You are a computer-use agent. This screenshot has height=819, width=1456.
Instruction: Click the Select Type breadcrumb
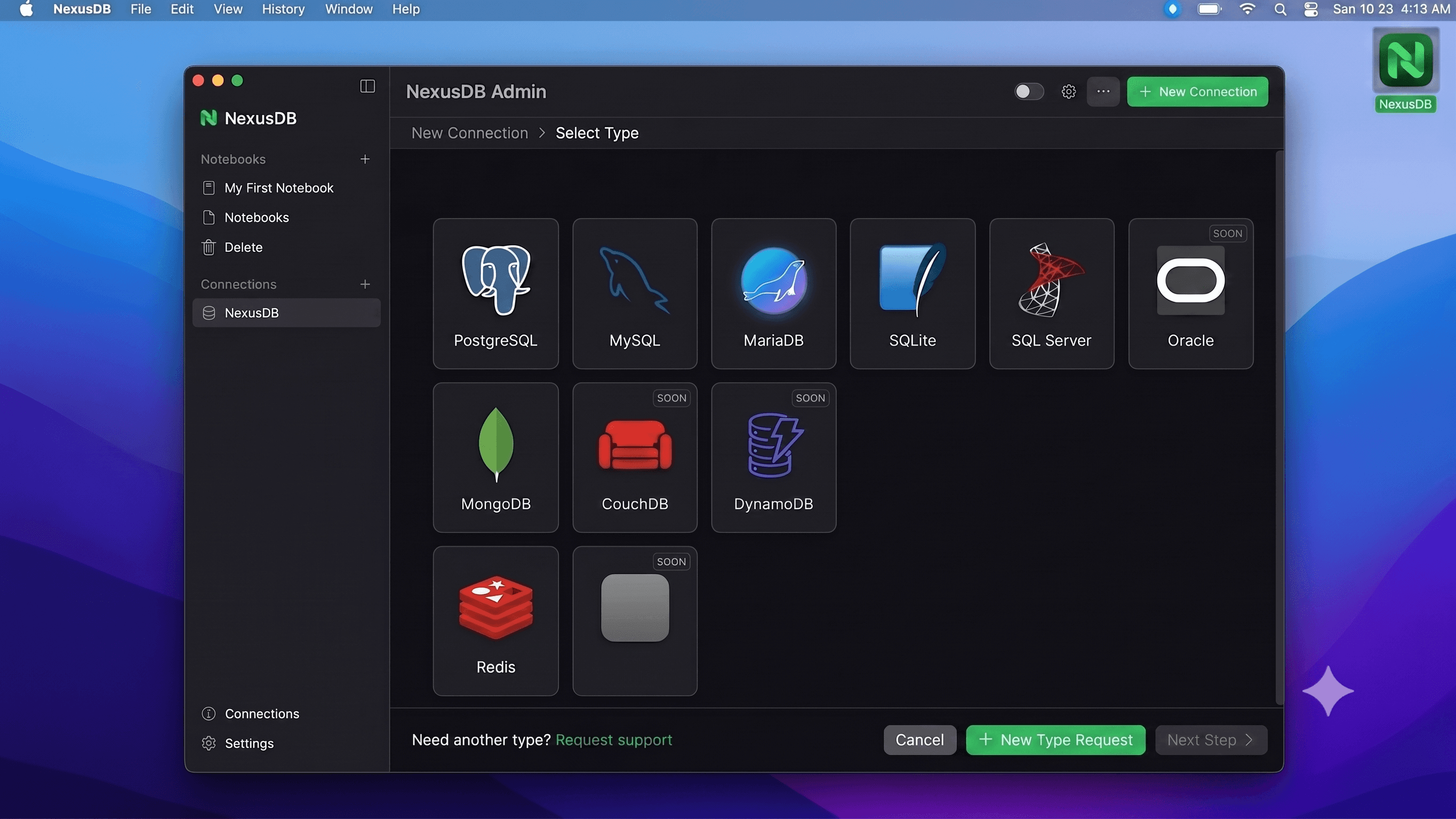click(597, 133)
